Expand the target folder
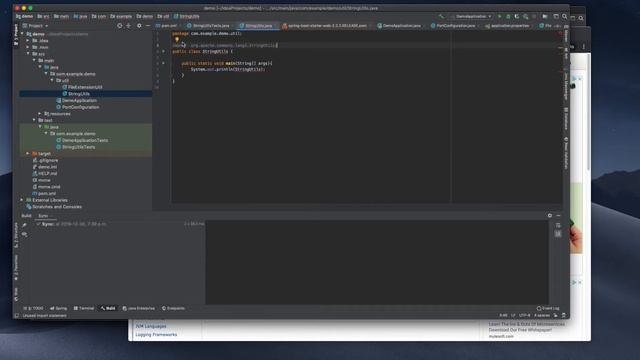640x360 pixels. pos(28,153)
